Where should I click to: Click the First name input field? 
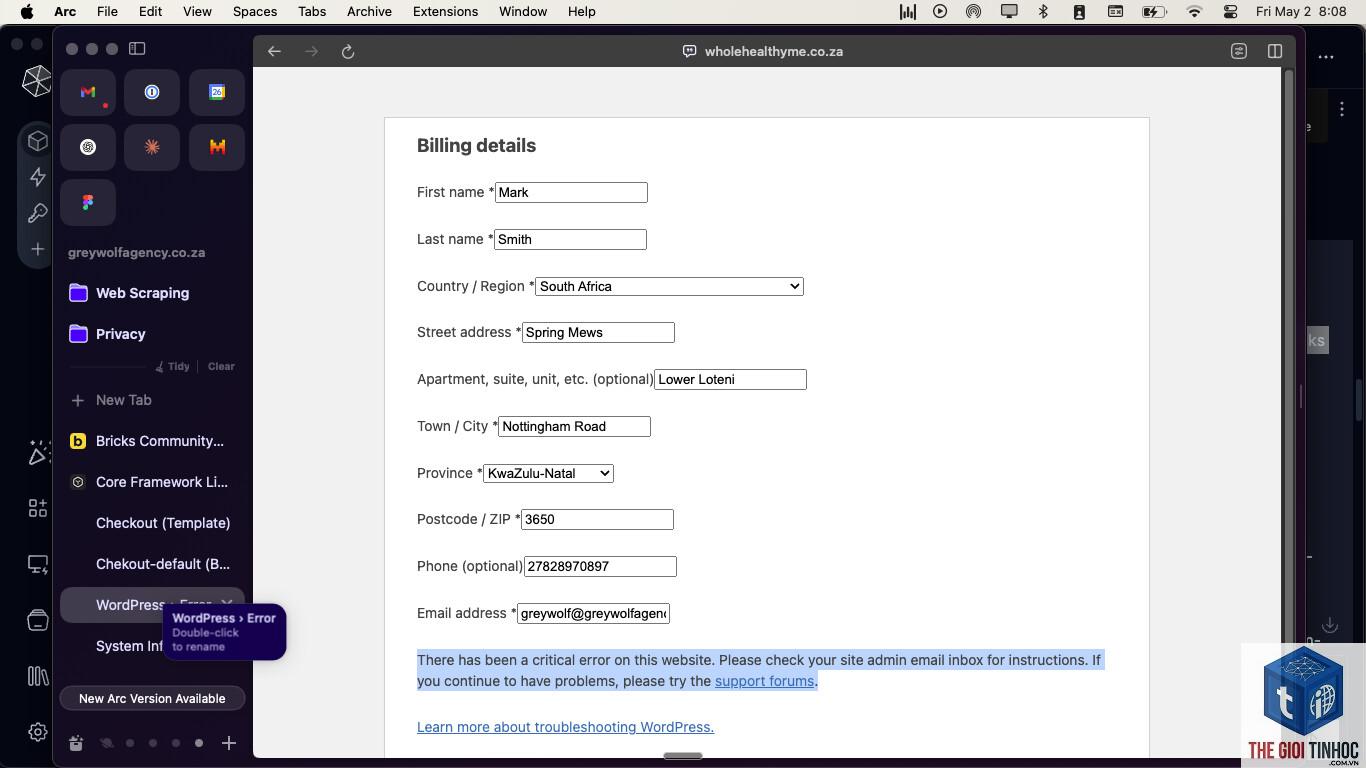tap(571, 192)
